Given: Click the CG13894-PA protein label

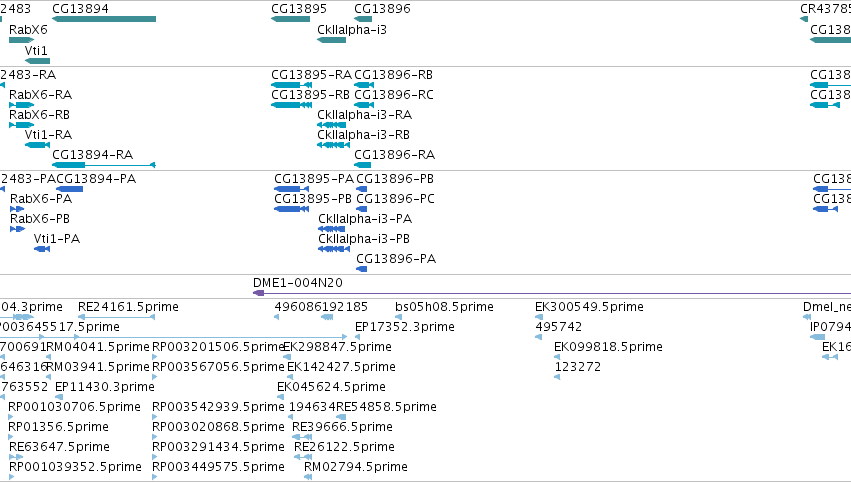Looking at the screenshot, I should 96,179.
